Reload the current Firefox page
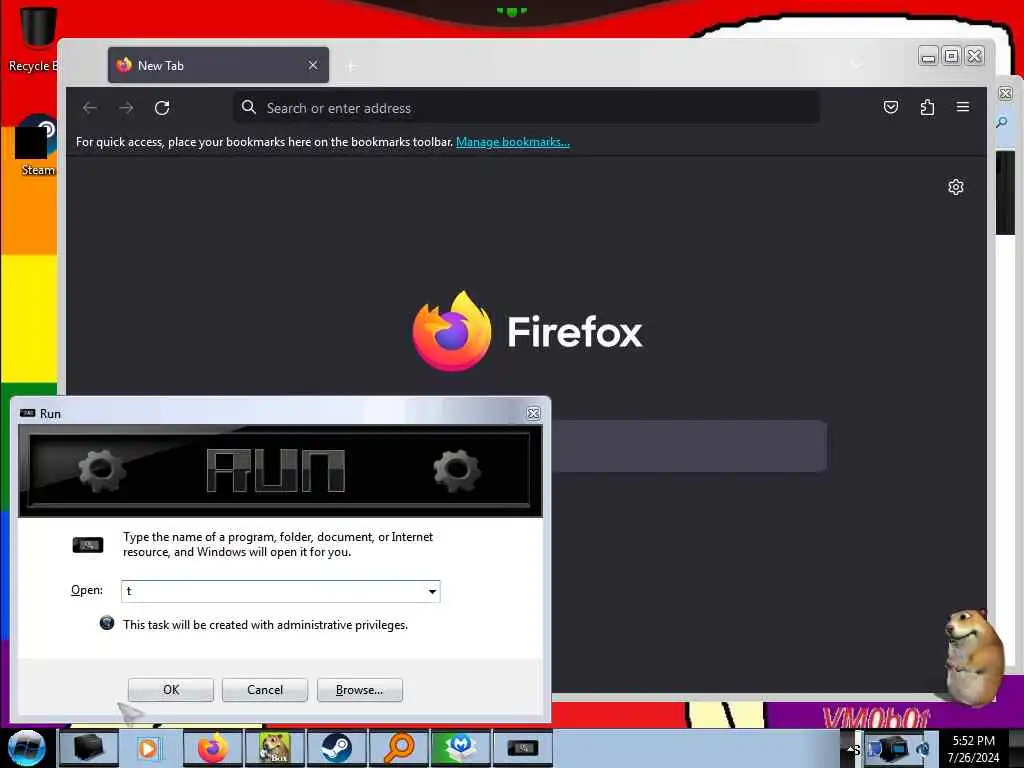 click(x=162, y=108)
